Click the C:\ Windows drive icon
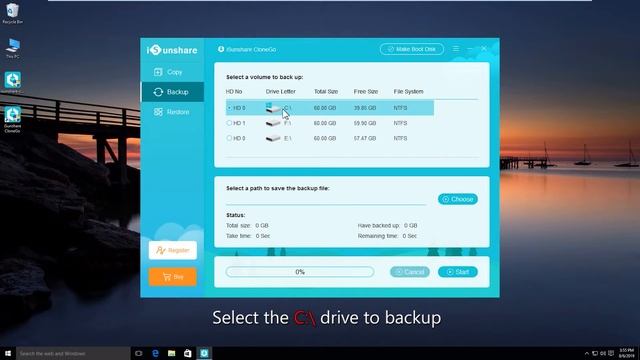This screenshot has height=360, width=640. (x=273, y=108)
